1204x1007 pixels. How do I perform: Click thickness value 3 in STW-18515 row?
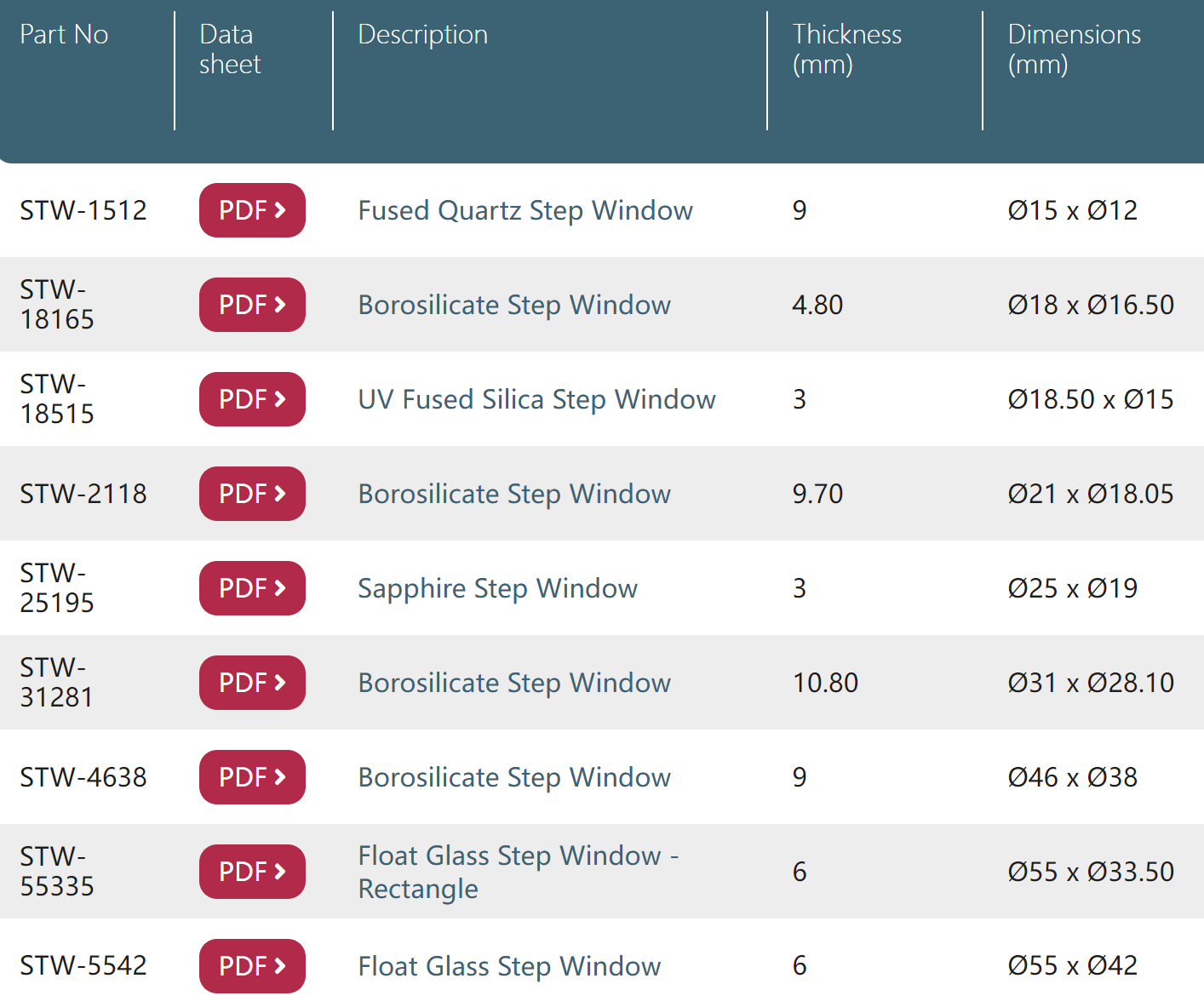click(x=800, y=399)
